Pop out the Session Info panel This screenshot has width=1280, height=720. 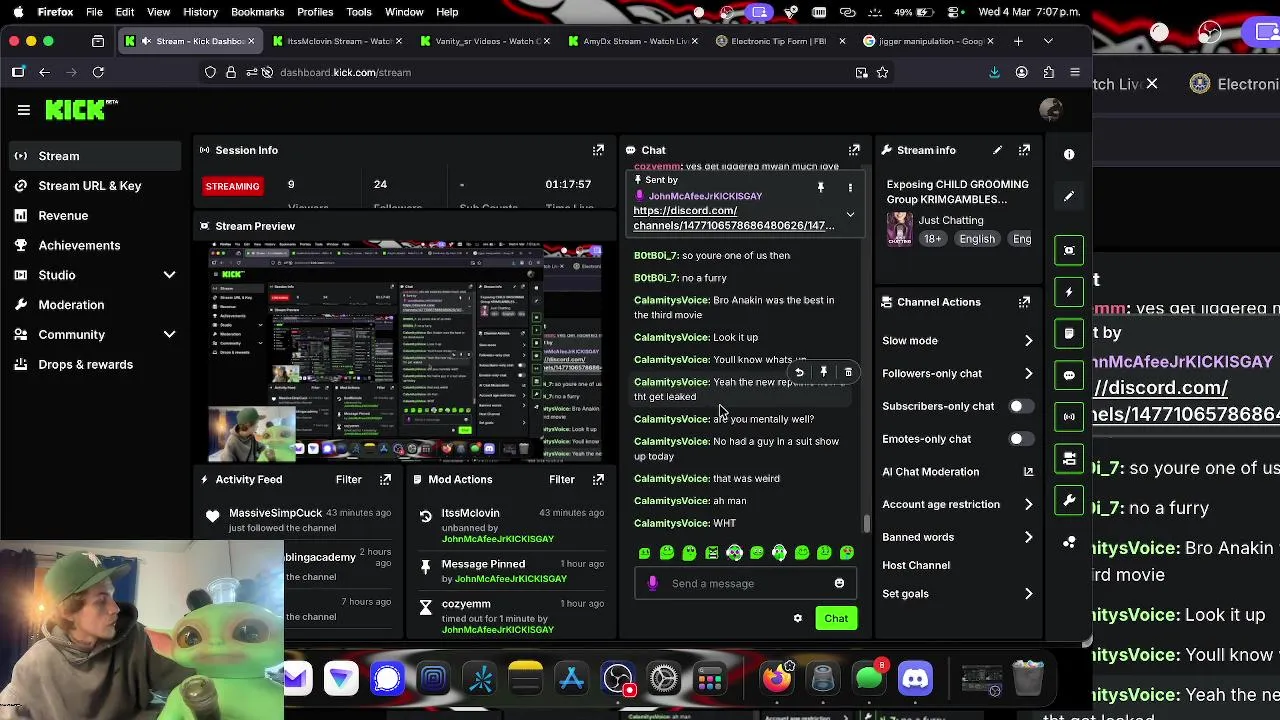tap(598, 150)
